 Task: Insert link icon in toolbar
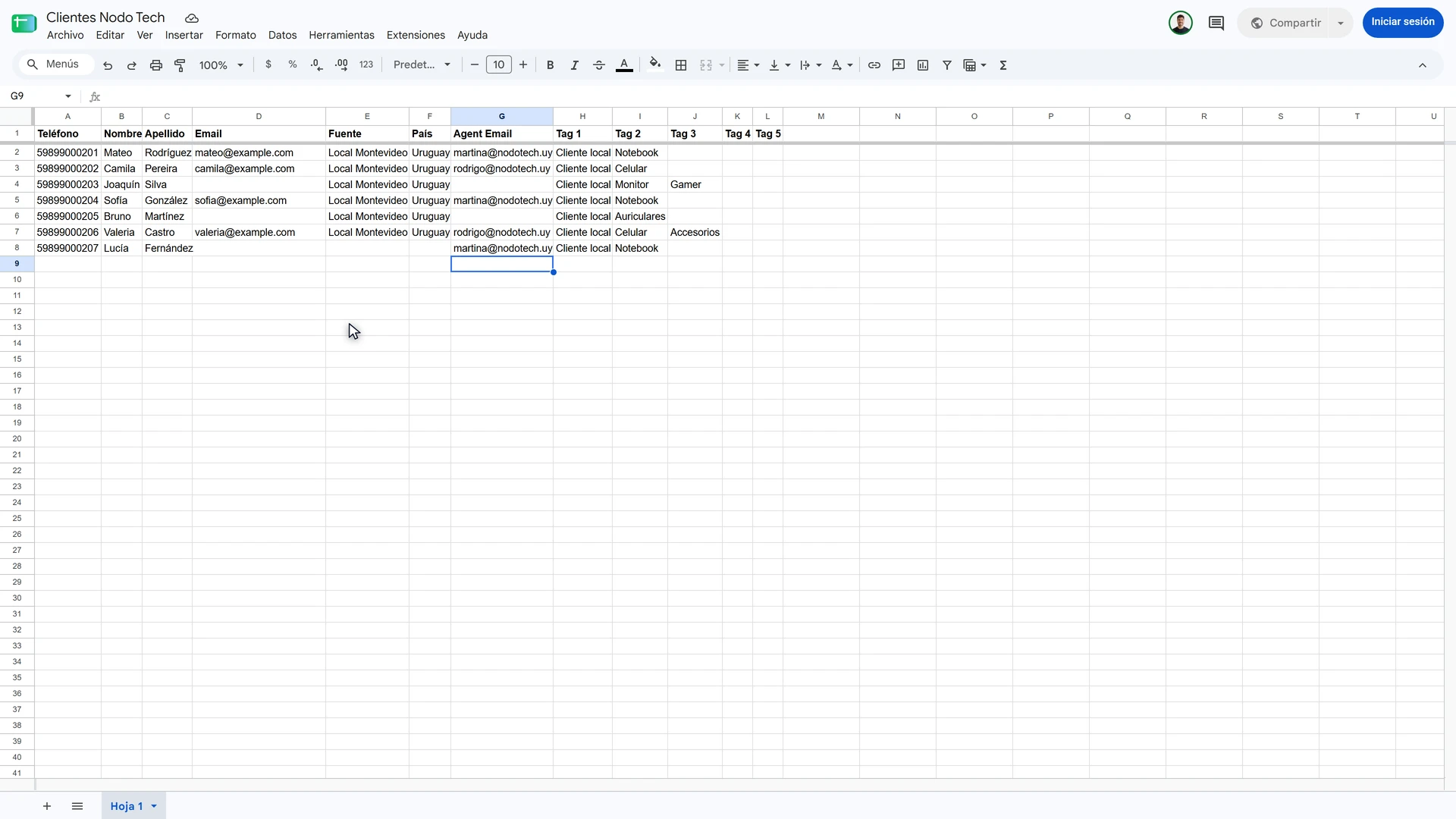[x=874, y=65]
